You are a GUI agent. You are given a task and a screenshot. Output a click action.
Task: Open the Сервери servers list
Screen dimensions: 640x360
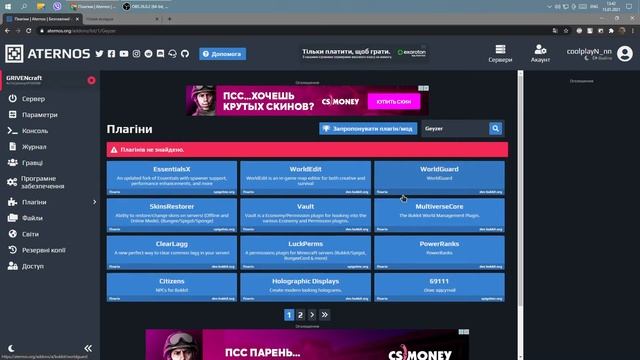(500, 53)
